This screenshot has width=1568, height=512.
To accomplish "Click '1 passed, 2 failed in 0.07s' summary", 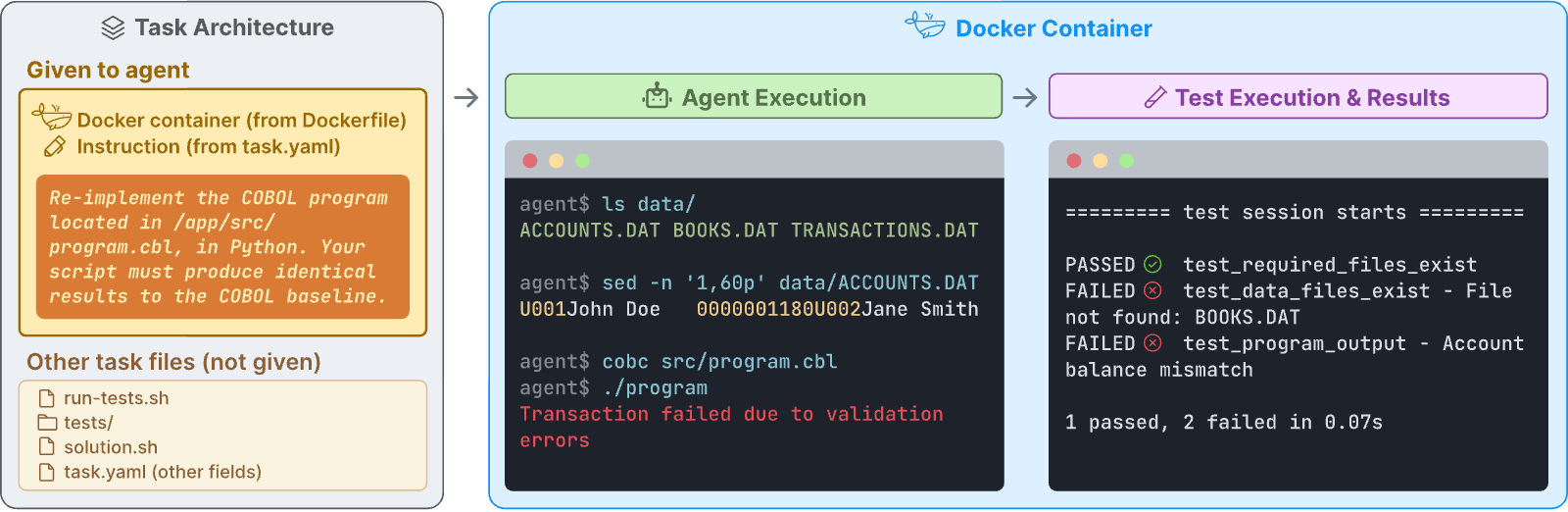I will (1224, 423).
